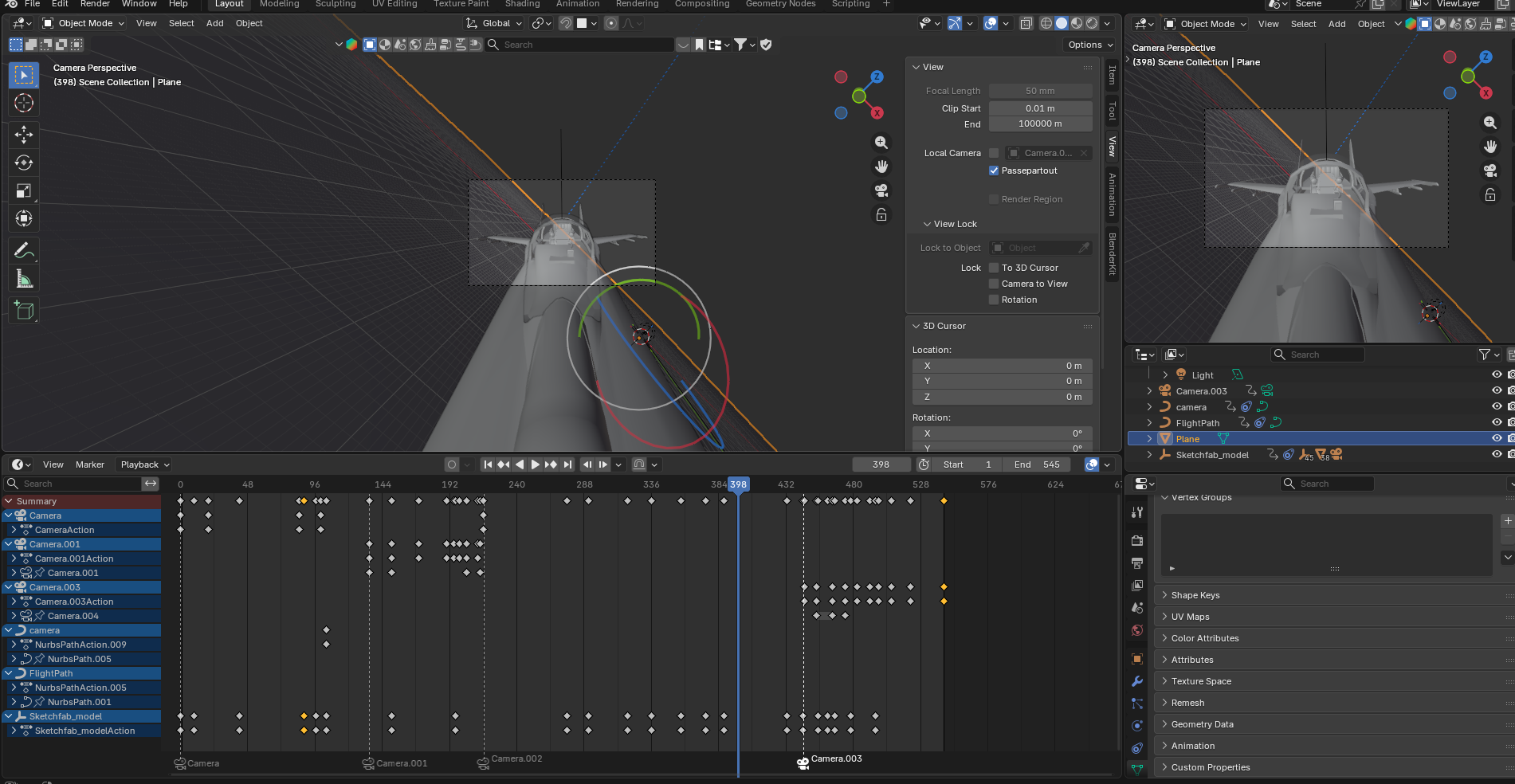Click the Focal Length value field
This screenshot has height=784, width=1515.
pos(1041,91)
